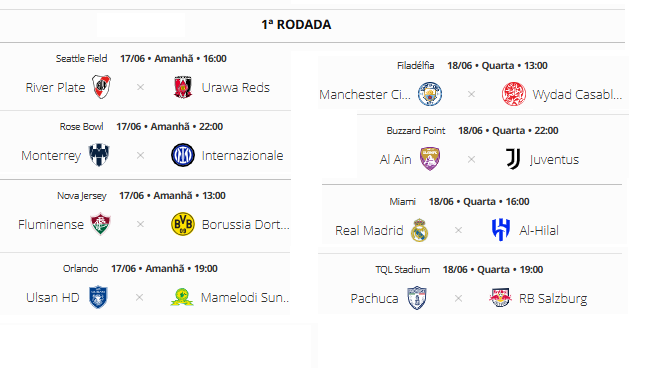Click the BVB Borussia Dortmund logo
661x368 pixels.
pyautogui.click(x=183, y=224)
